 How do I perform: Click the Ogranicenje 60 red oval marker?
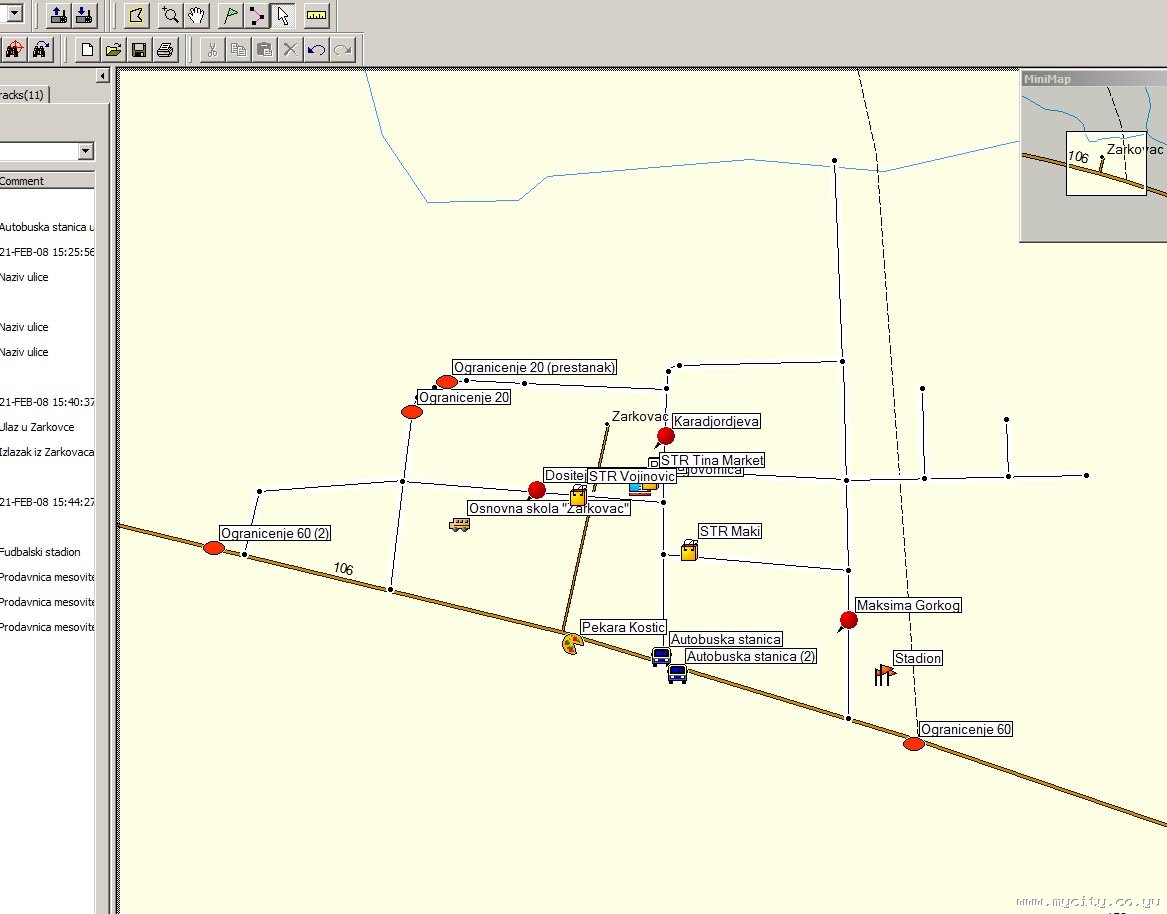914,744
